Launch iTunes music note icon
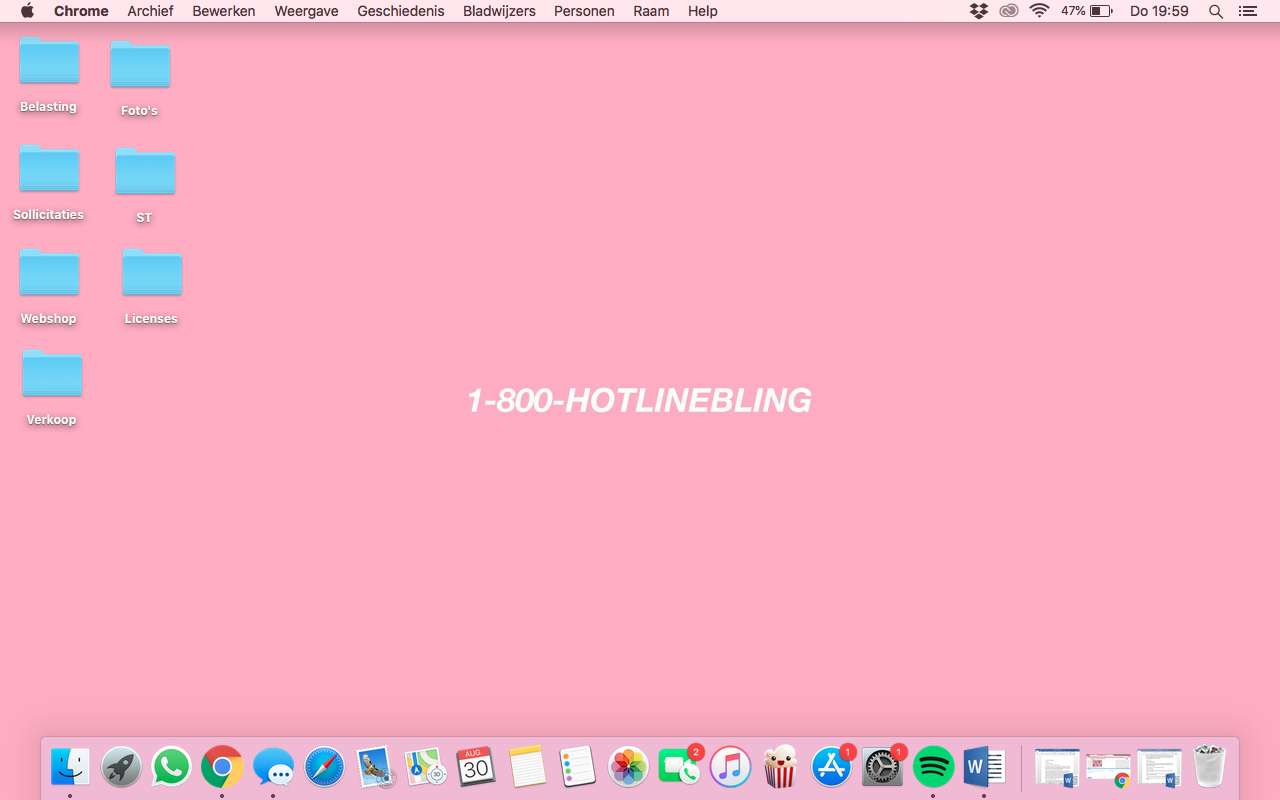1280x800 pixels. pos(730,767)
